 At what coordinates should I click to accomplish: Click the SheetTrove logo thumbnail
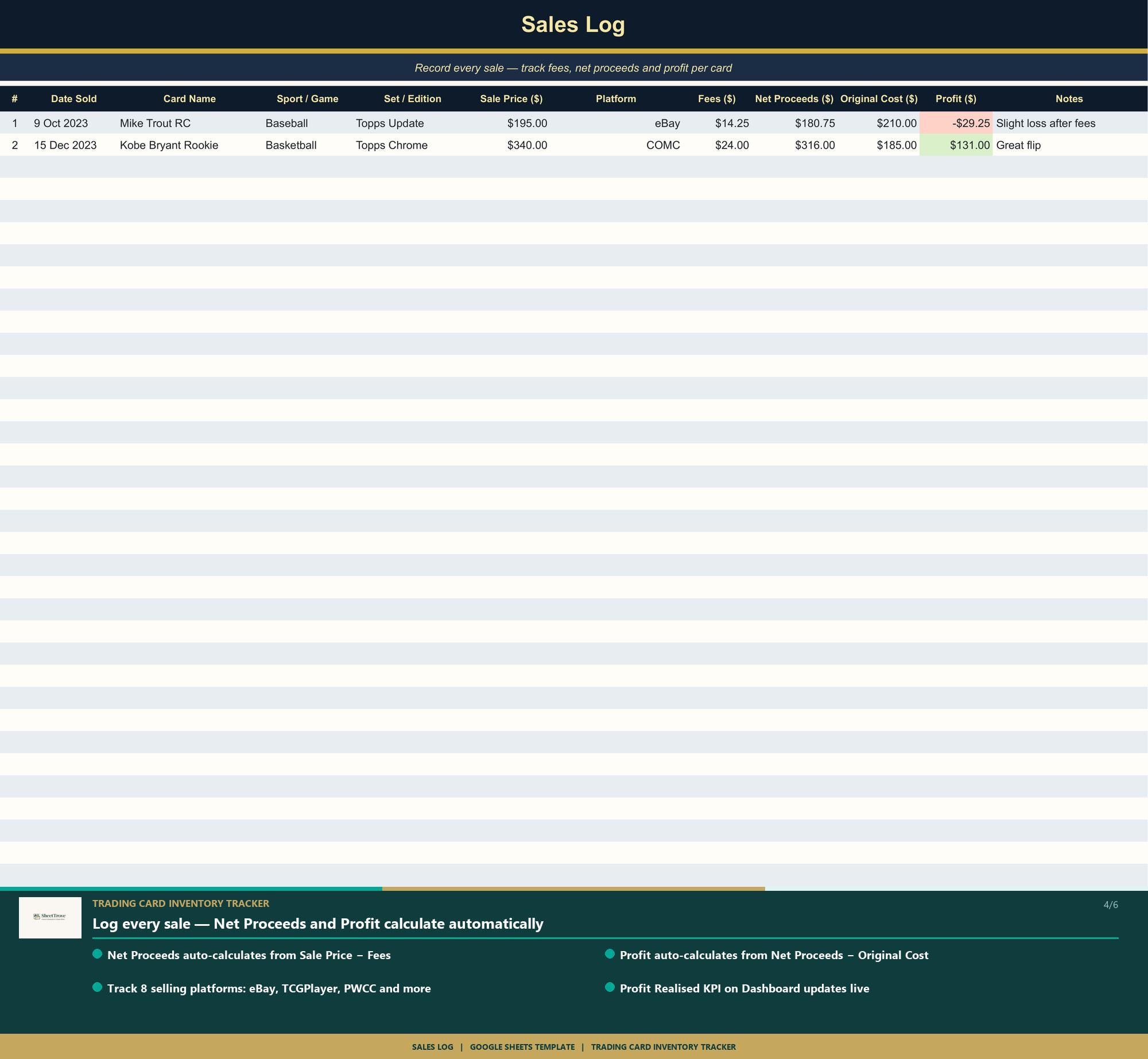[50, 917]
